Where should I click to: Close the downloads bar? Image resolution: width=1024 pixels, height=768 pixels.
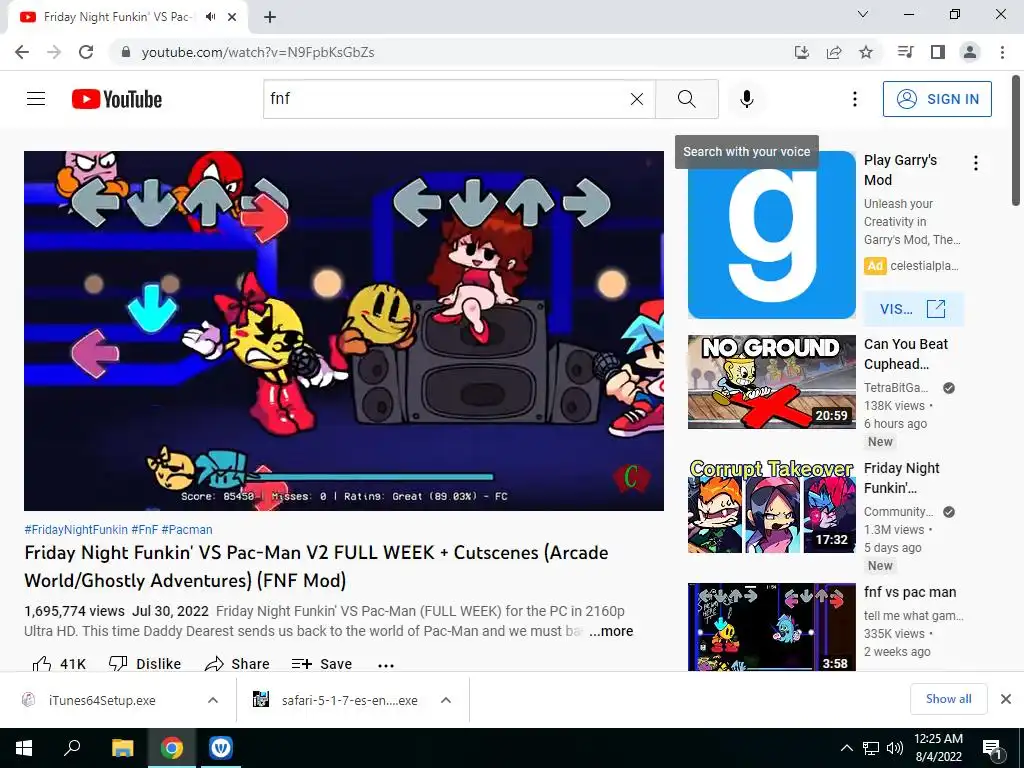(x=1006, y=699)
